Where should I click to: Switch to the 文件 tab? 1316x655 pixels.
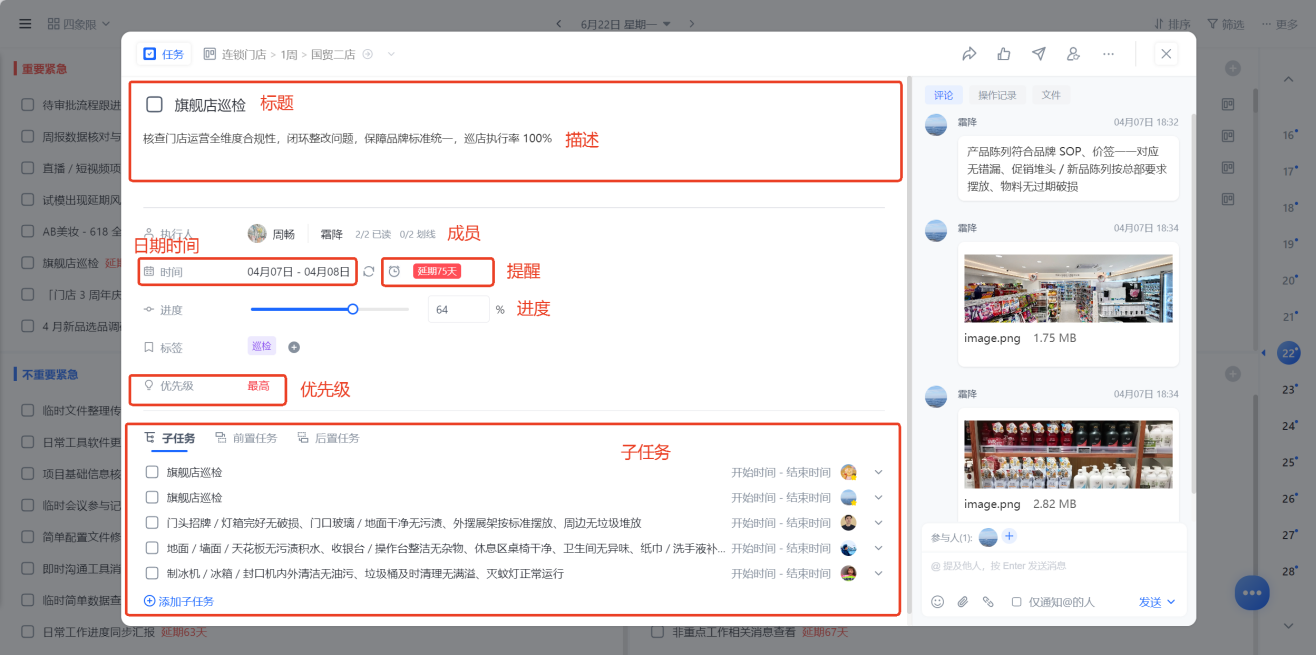tap(1051, 95)
